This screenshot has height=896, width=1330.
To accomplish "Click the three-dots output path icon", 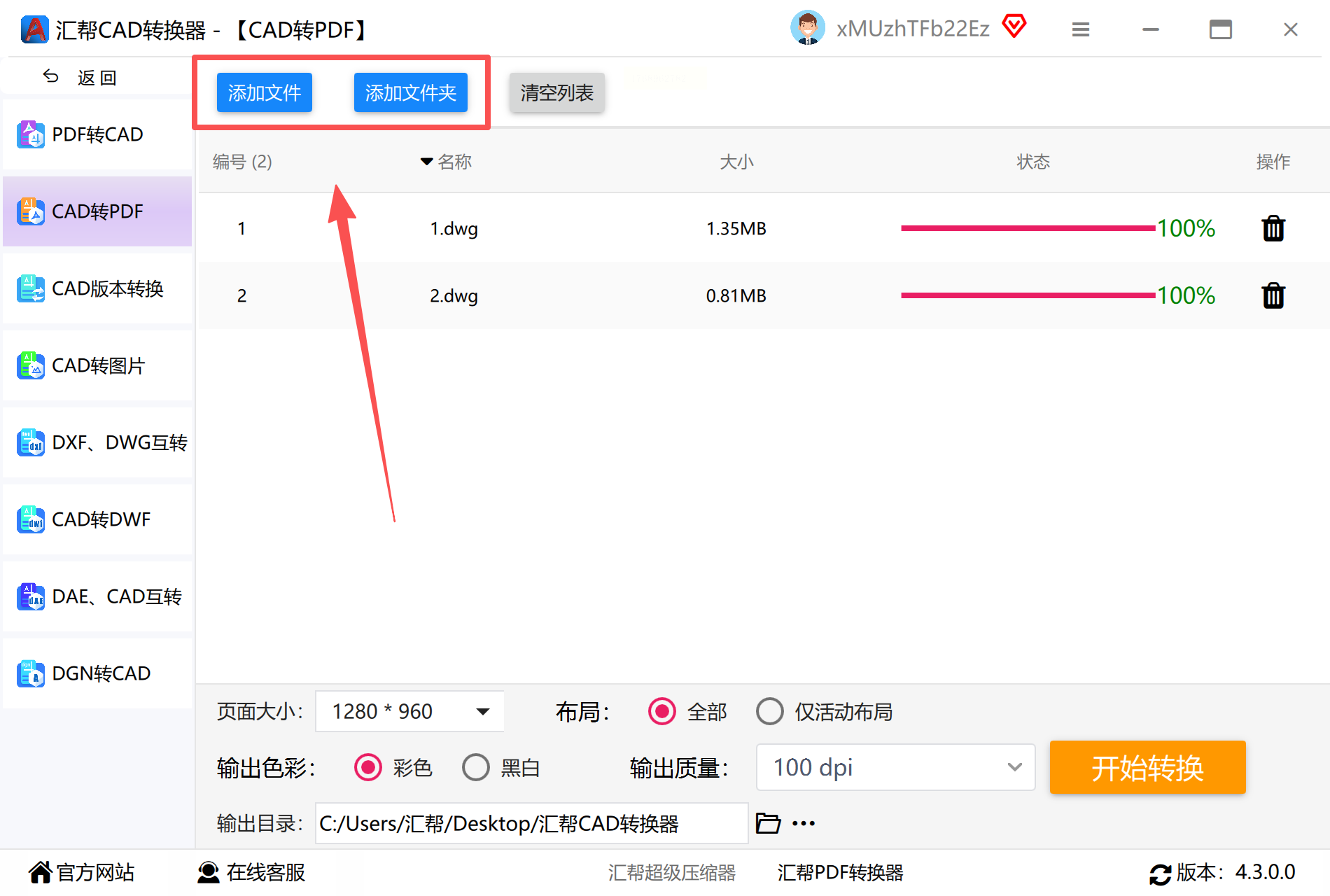I will 804,823.
